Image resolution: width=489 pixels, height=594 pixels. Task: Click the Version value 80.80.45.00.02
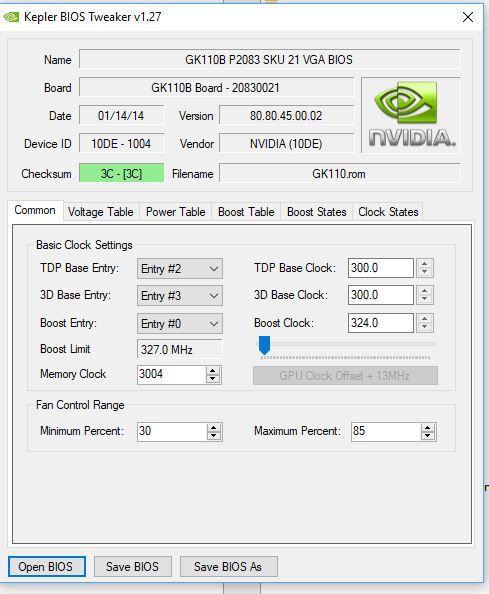(x=286, y=116)
